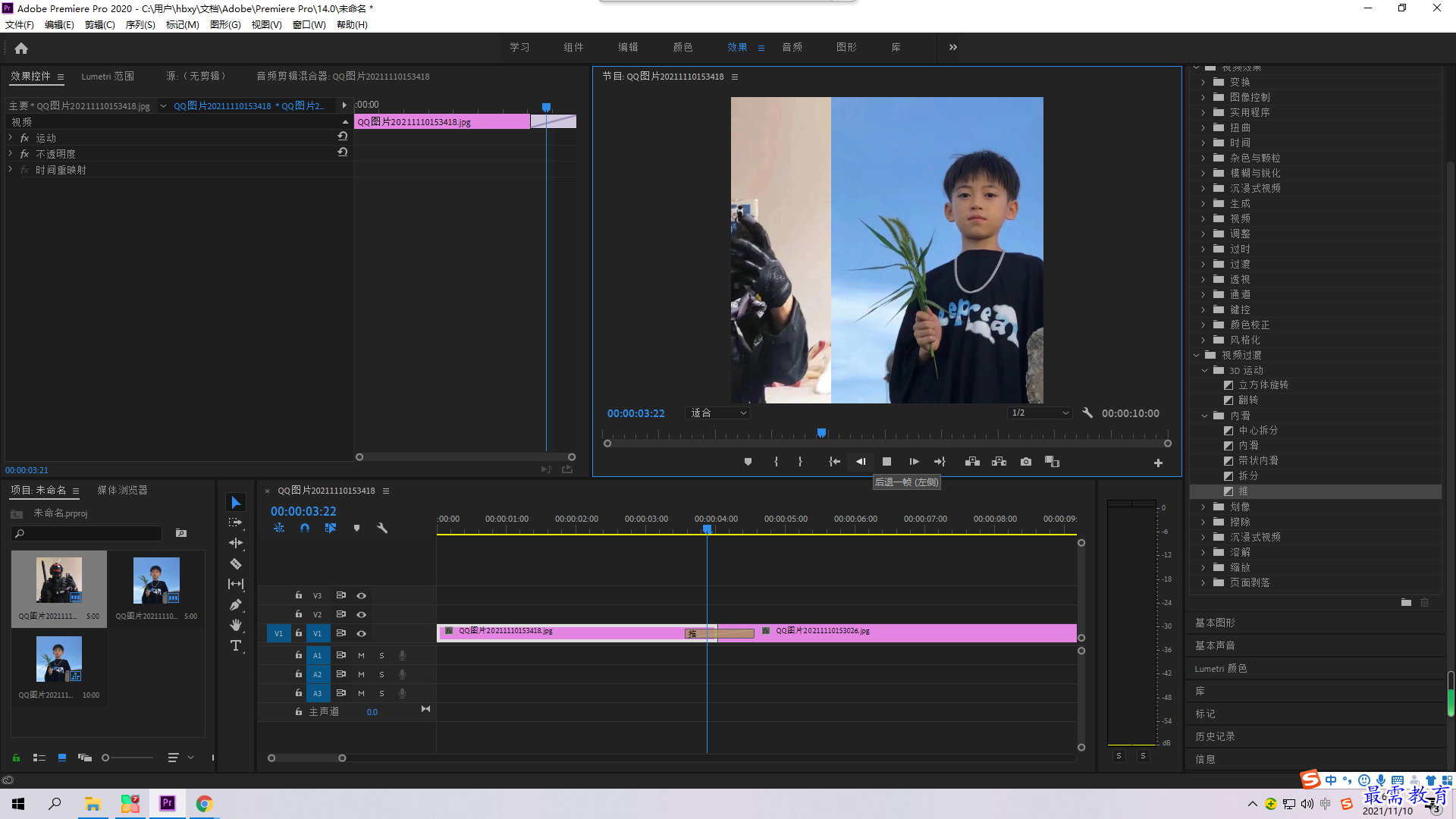
Task: Select the Type tool
Action: coord(236,645)
